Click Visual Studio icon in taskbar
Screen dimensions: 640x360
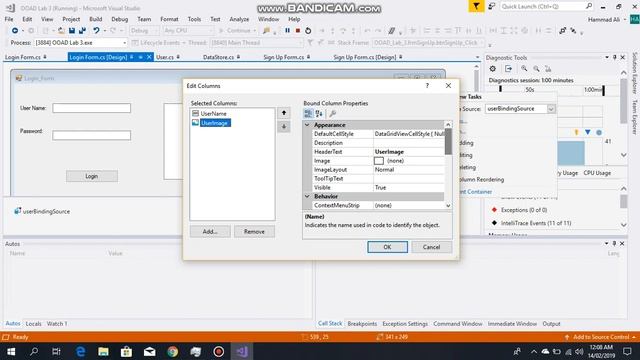pyautogui.click(x=242, y=351)
